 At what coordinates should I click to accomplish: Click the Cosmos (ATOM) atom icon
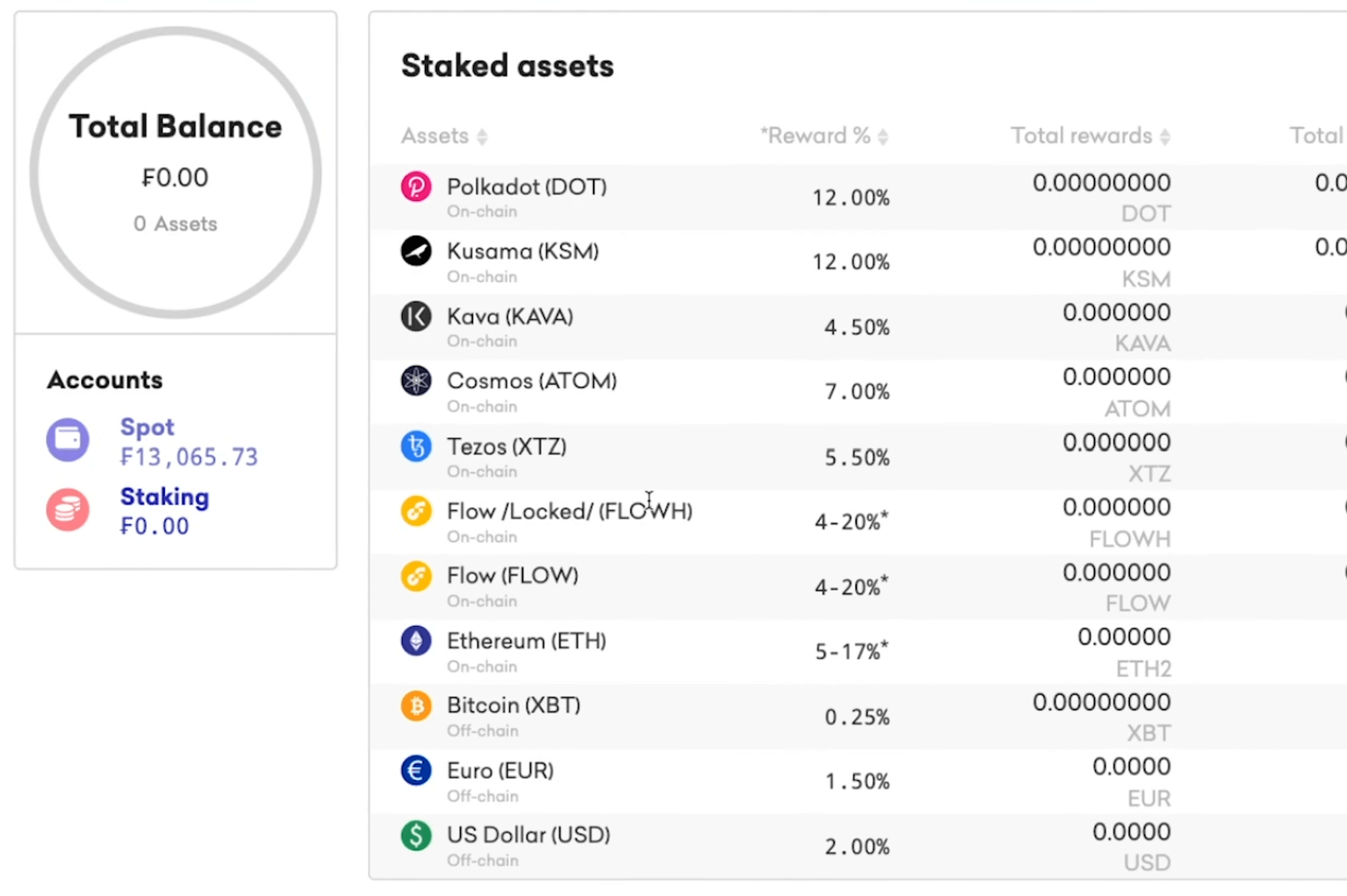(416, 380)
